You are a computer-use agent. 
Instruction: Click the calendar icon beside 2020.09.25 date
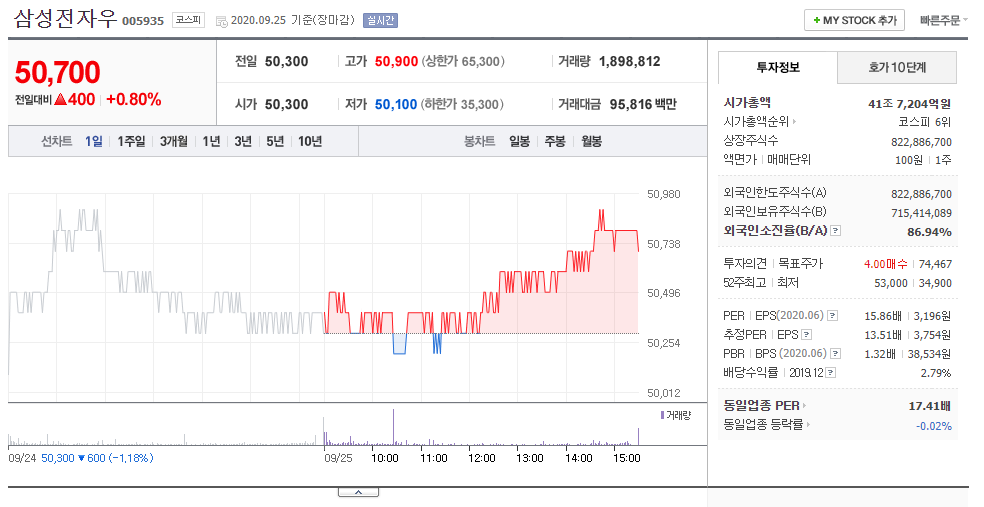pyautogui.click(x=222, y=21)
